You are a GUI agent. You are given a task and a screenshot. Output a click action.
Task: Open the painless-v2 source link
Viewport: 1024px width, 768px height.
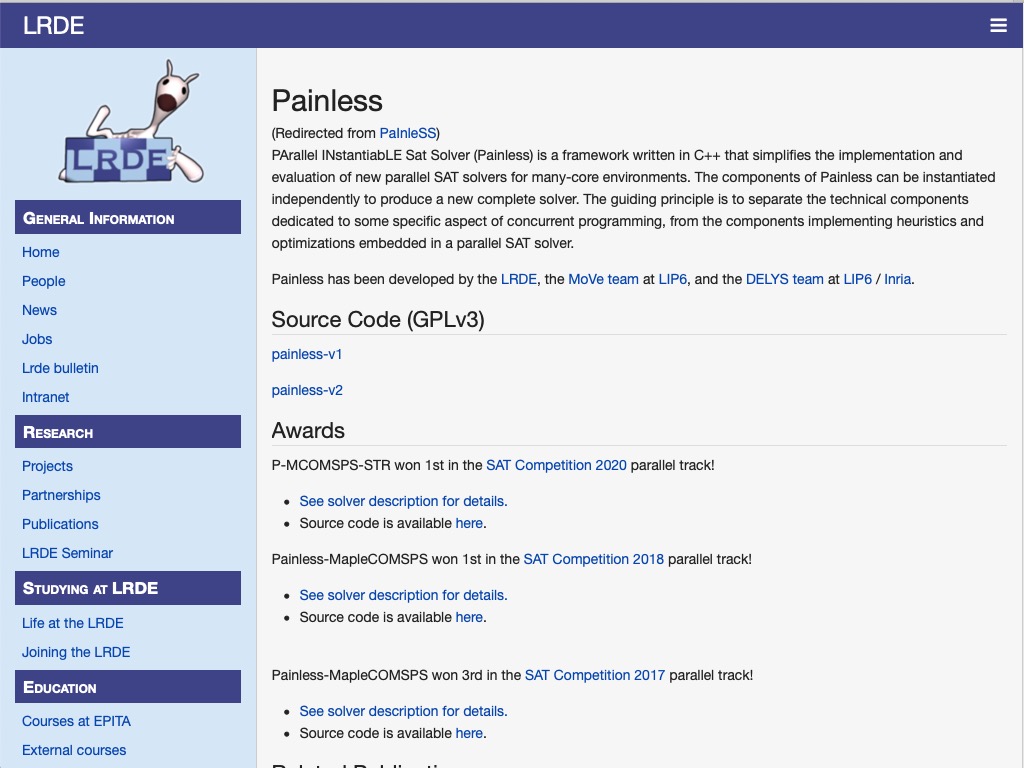pyautogui.click(x=306, y=389)
